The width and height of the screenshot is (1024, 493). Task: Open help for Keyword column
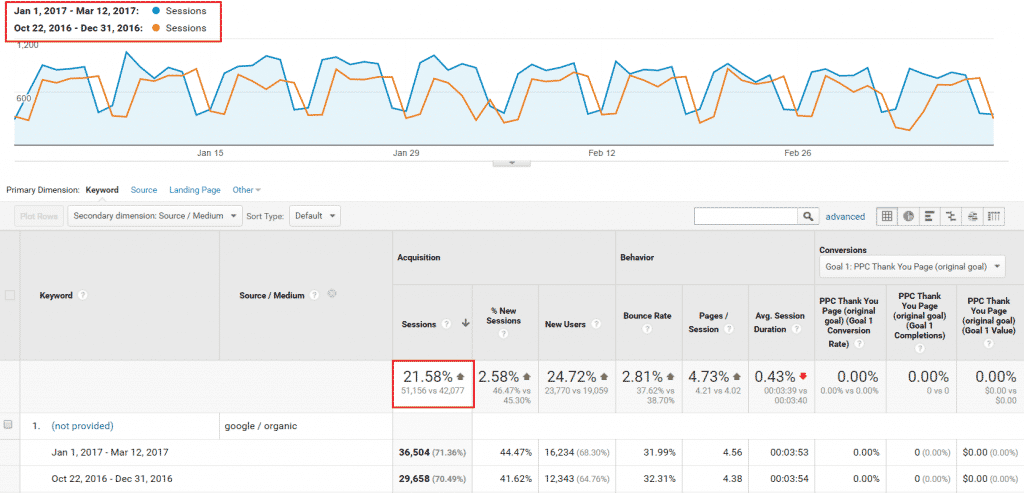[83, 295]
